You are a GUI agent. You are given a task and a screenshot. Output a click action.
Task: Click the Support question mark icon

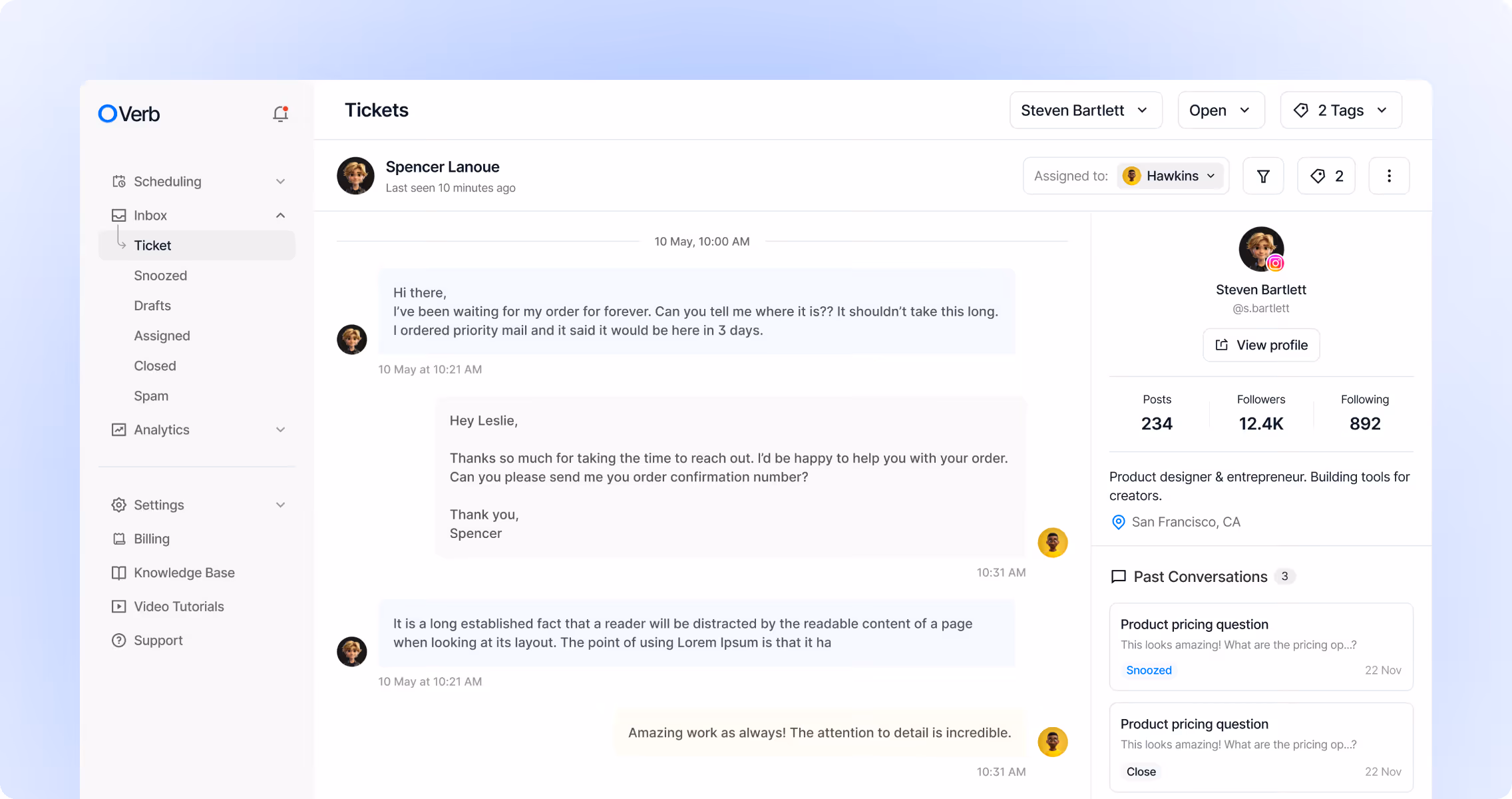118,641
